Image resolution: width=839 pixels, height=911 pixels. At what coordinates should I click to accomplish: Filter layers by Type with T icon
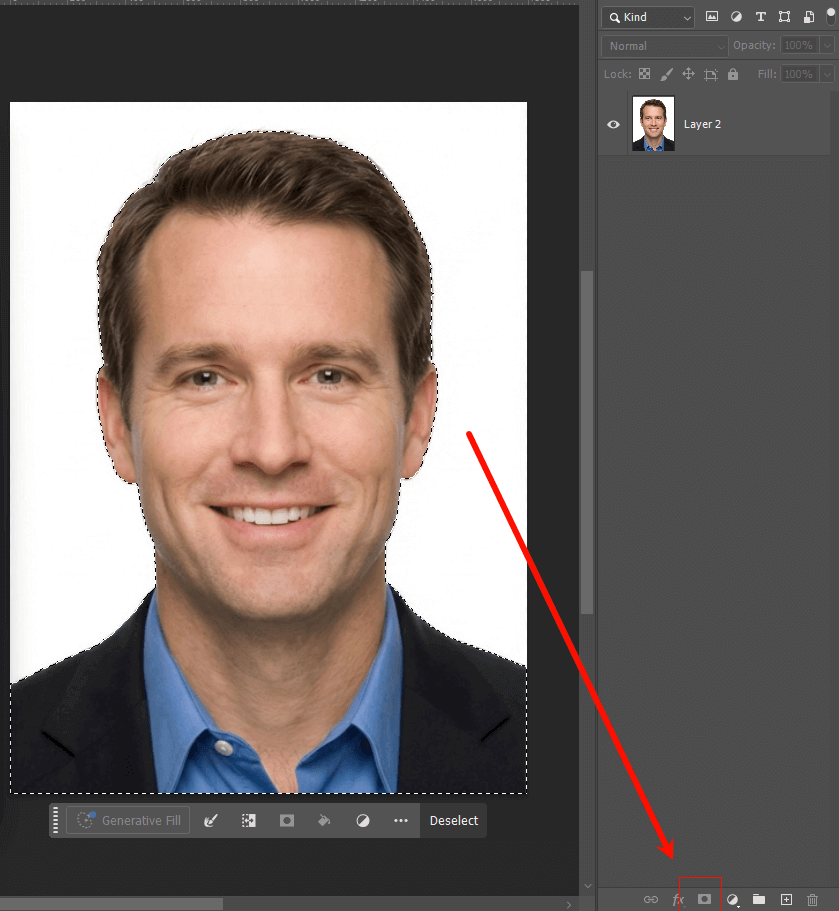760,17
